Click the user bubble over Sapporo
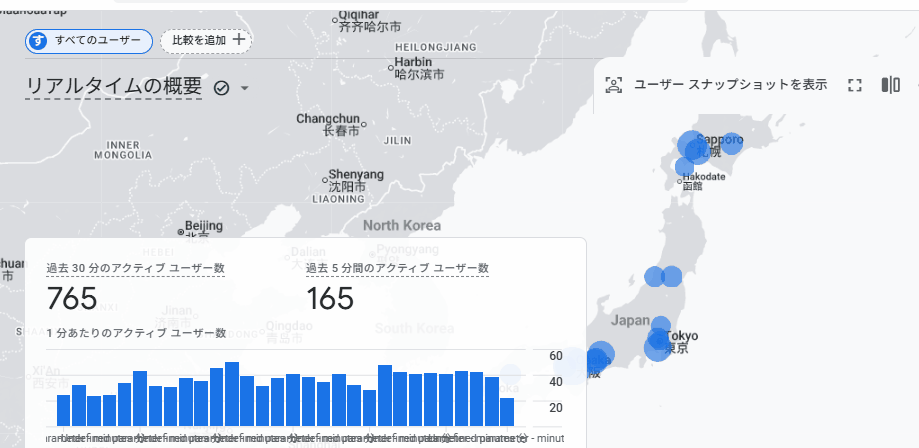Image resolution: width=919 pixels, height=448 pixels. pyautogui.click(x=692, y=146)
